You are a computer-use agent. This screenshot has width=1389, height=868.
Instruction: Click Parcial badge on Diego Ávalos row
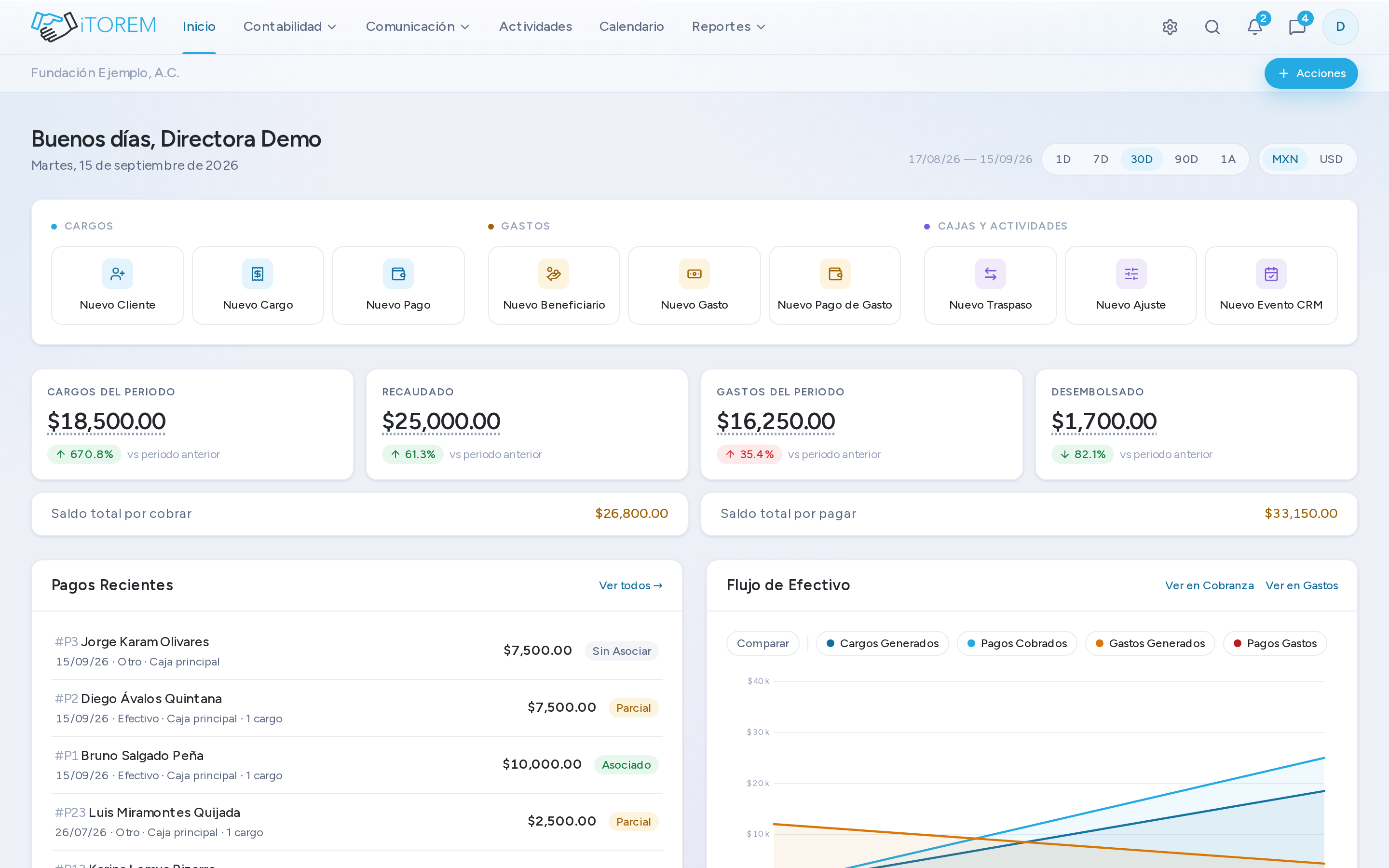[633, 708]
